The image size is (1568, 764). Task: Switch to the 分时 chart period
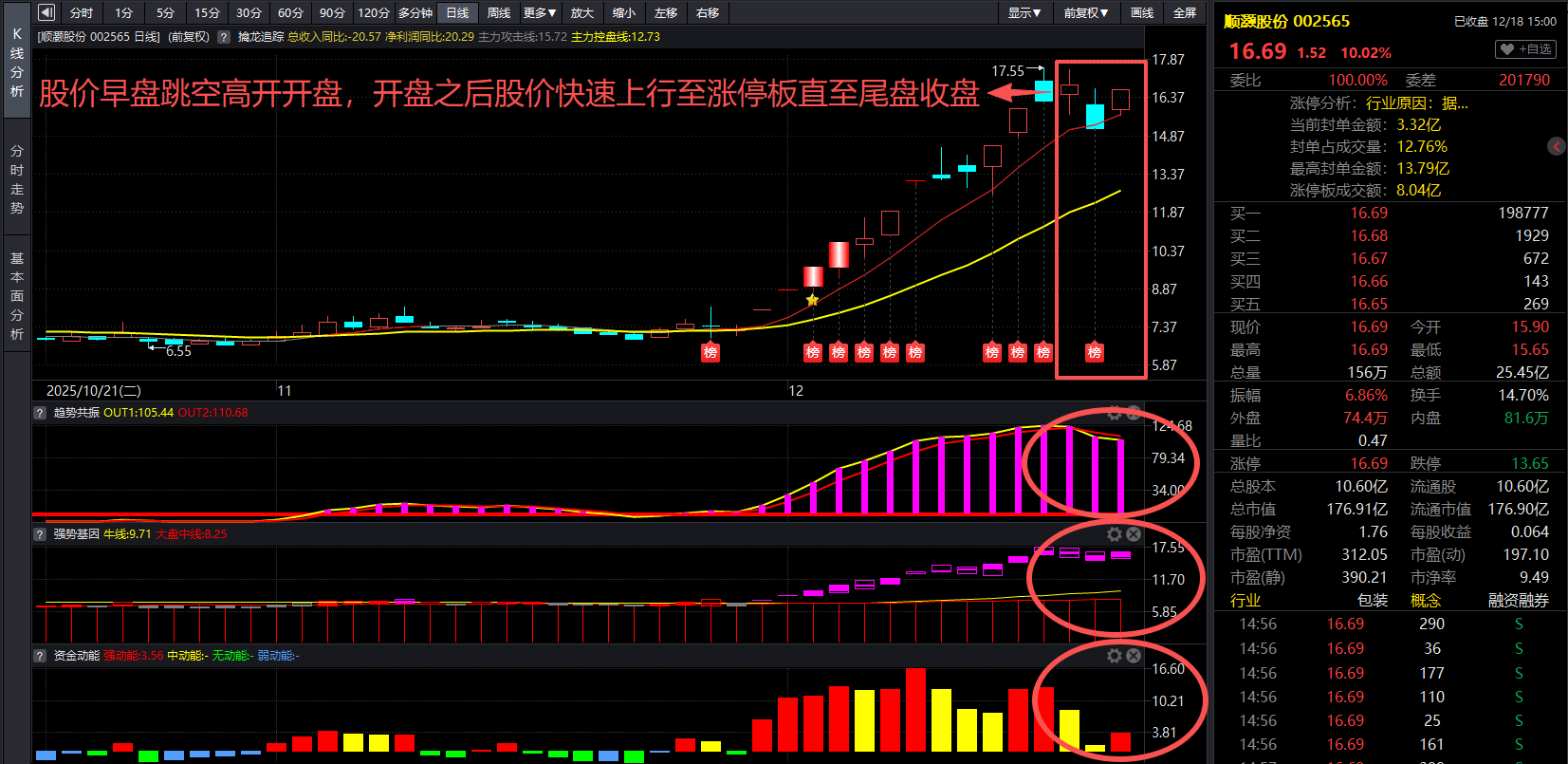(82, 12)
